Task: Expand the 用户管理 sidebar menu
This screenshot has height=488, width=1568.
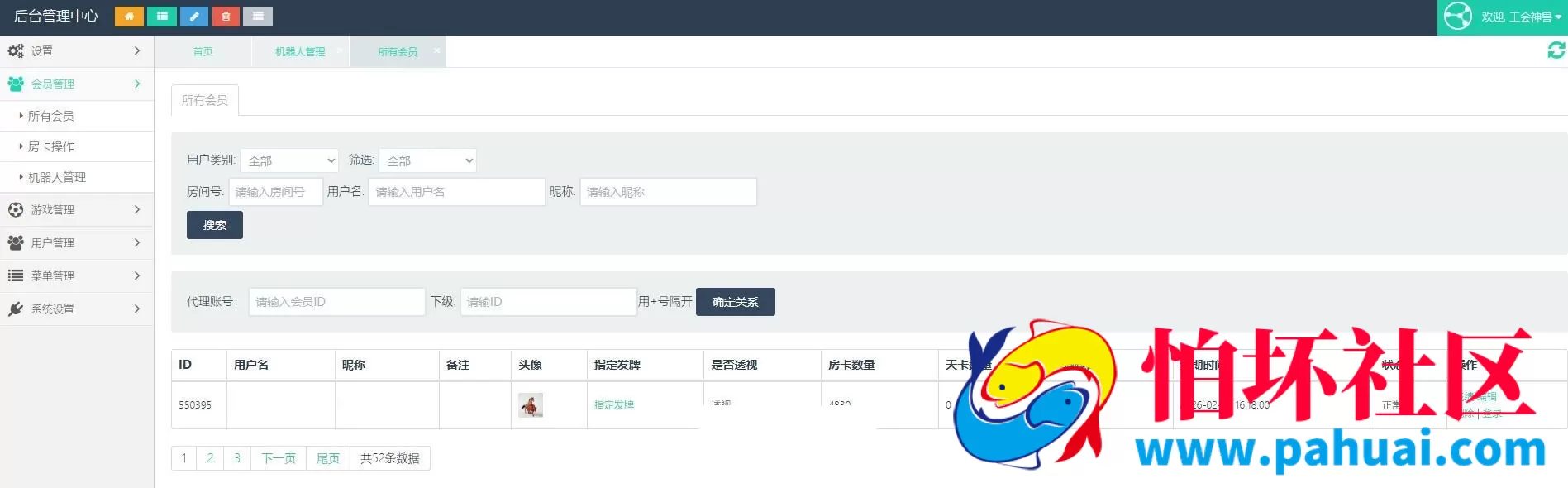Action: [77, 243]
